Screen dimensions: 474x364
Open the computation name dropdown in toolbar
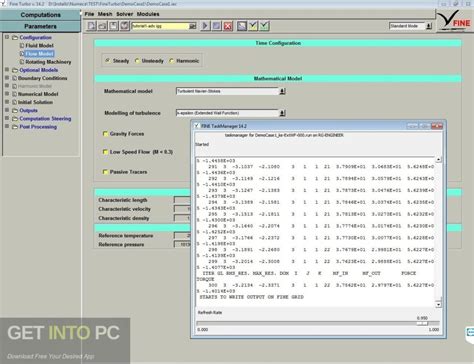click(x=193, y=26)
